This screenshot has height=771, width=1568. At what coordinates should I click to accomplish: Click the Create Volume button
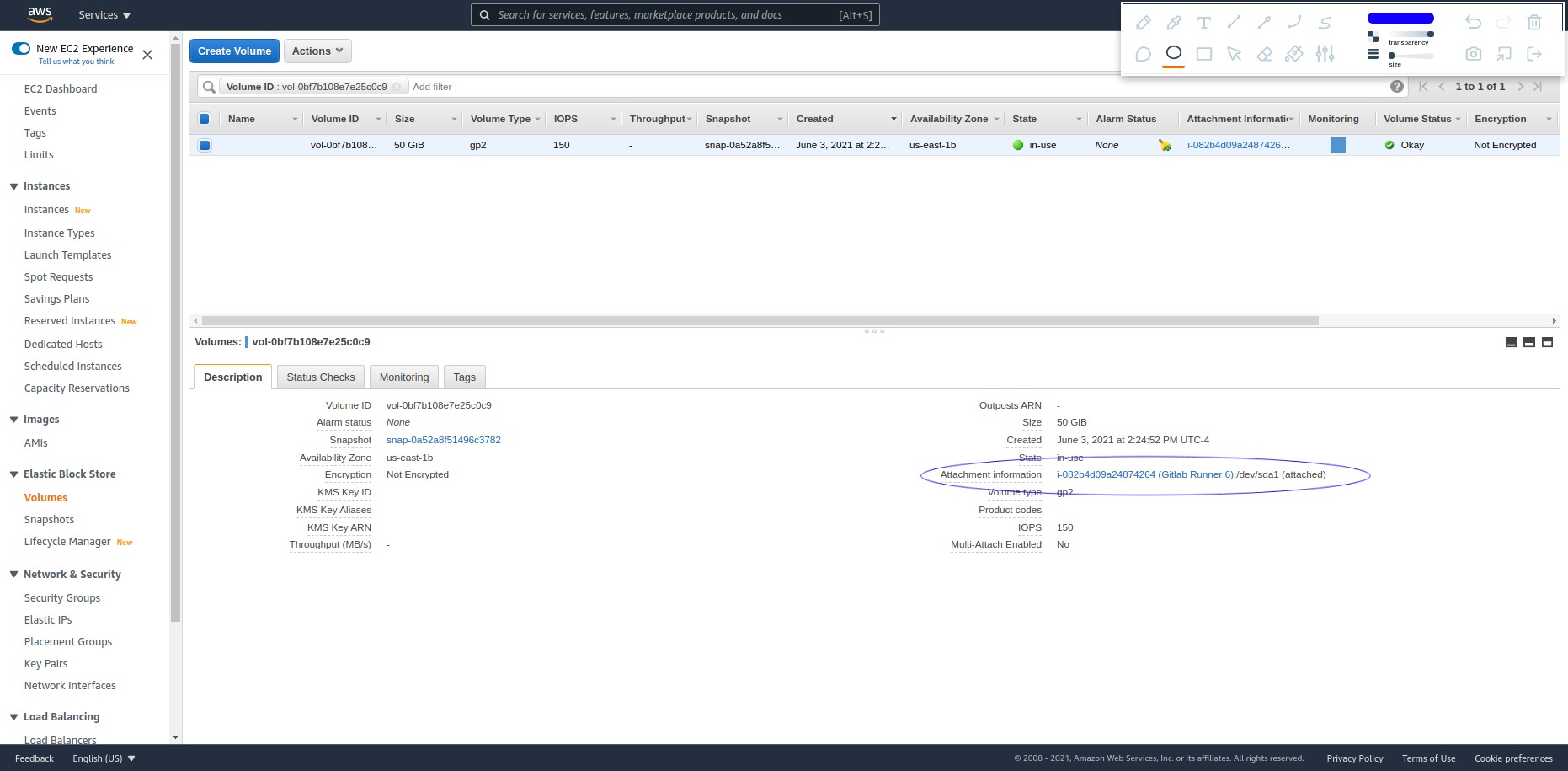[x=234, y=51]
